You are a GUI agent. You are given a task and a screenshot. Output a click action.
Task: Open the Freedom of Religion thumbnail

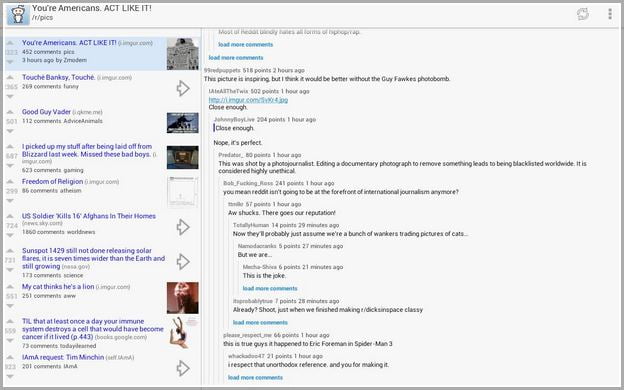tap(183, 192)
